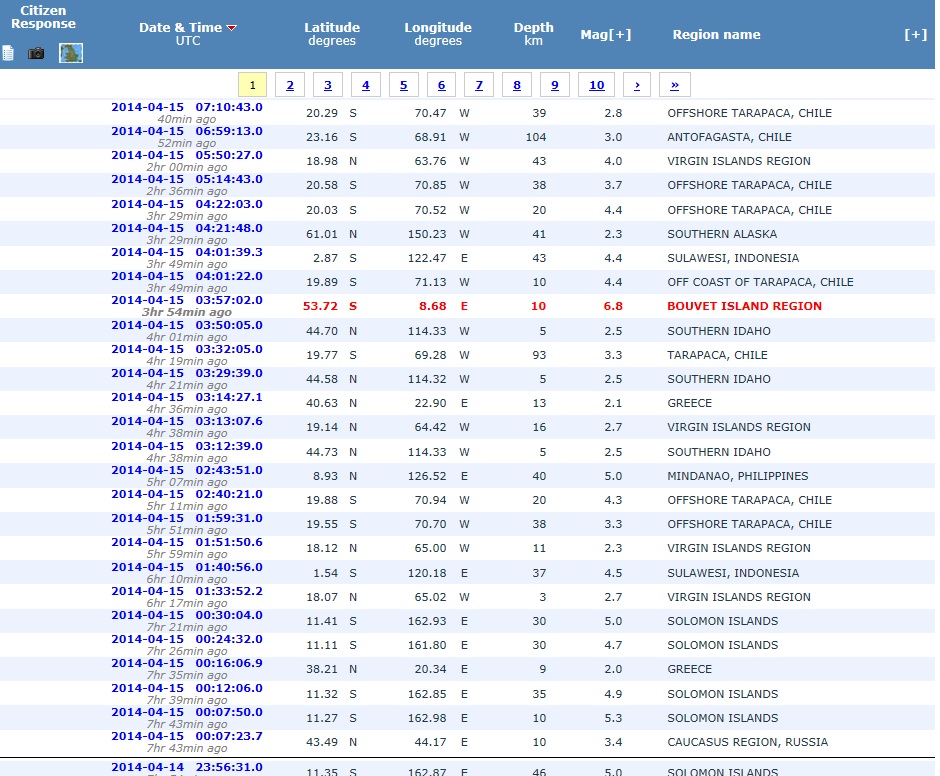
Task: Expand the Mag[+] column header
Action: click(605, 34)
